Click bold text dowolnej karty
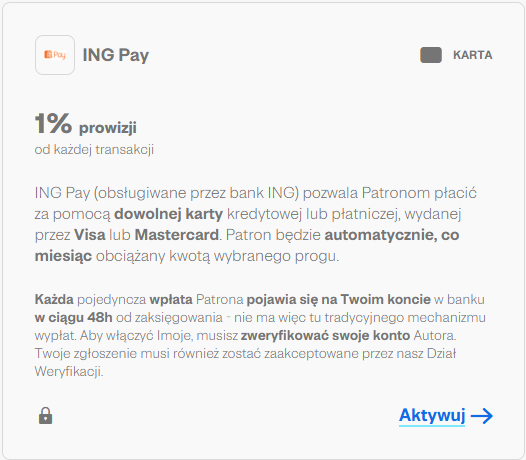This screenshot has width=526, height=460. click(168, 214)
